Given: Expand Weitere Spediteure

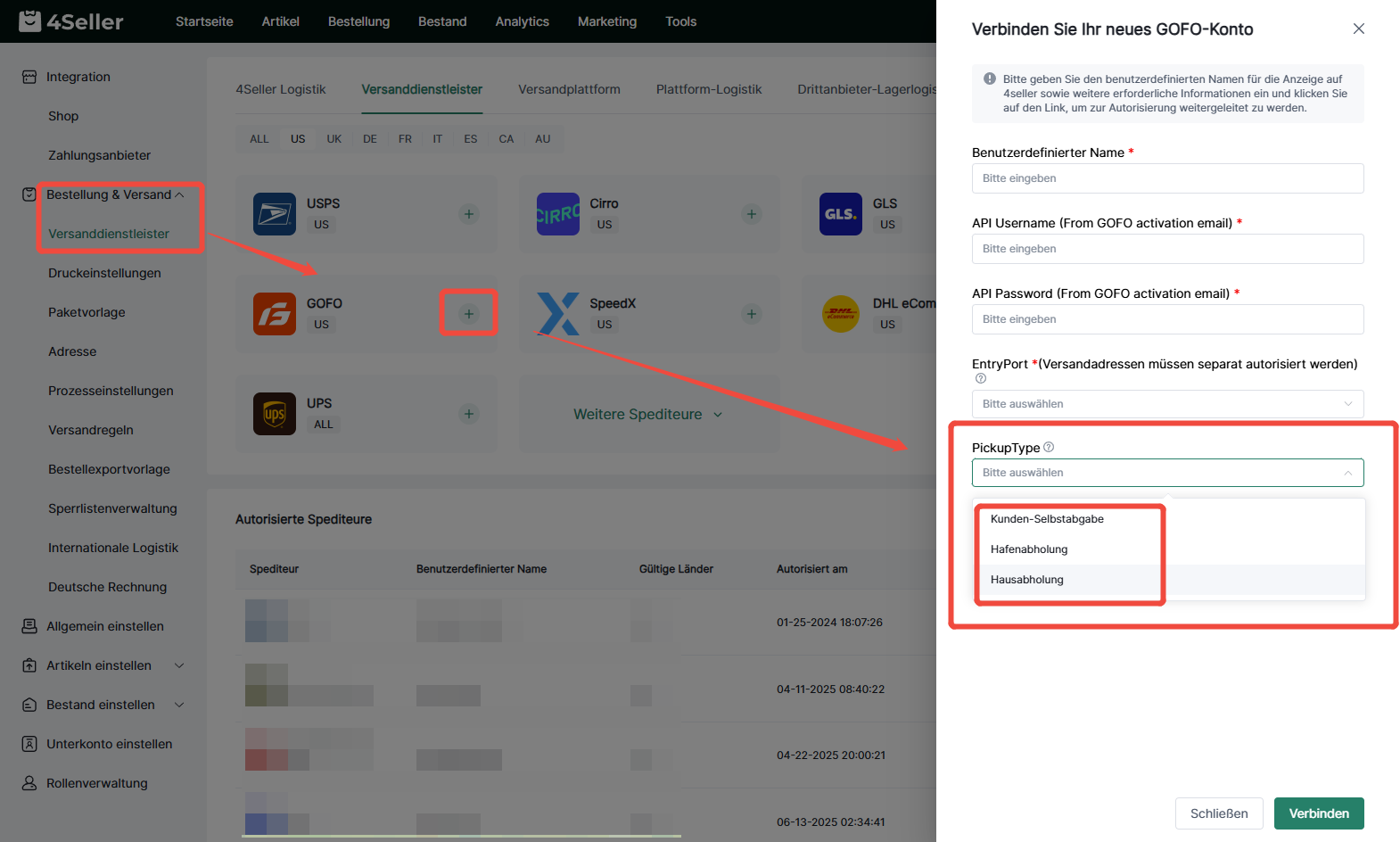Looking at the screenshot, I should tap(648, 414).
